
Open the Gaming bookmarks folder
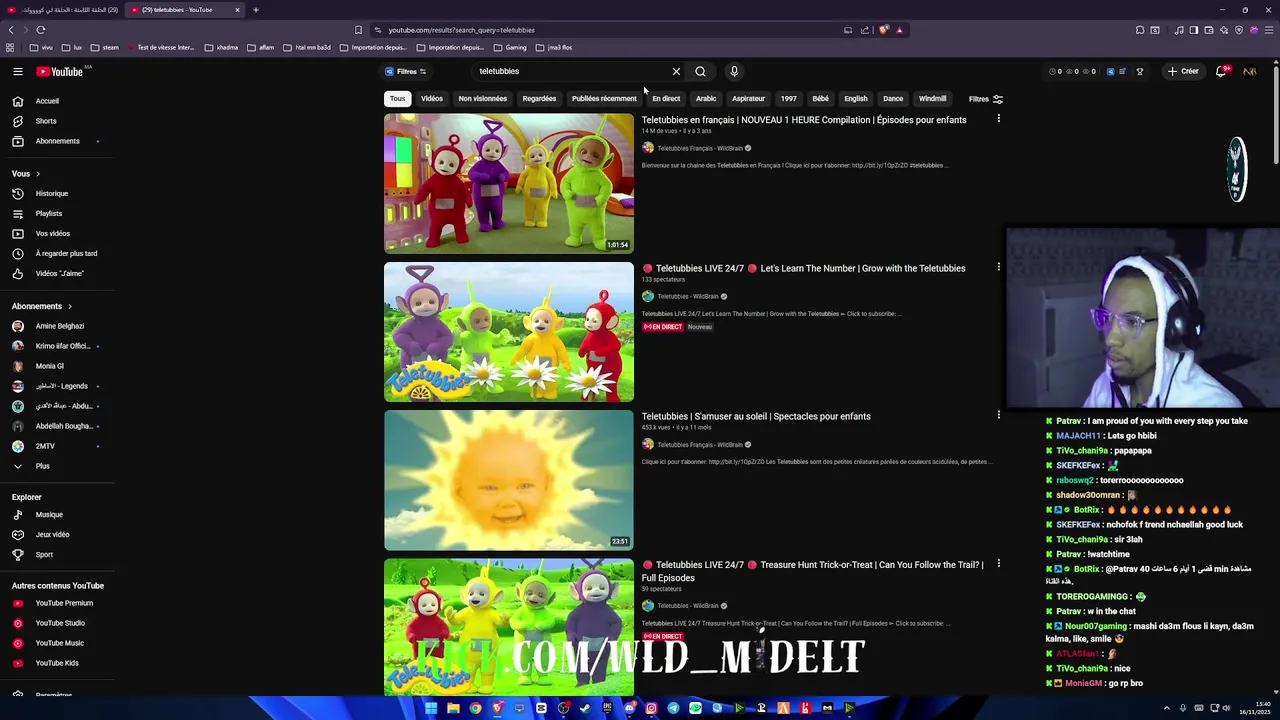click(x=510, y=47)
